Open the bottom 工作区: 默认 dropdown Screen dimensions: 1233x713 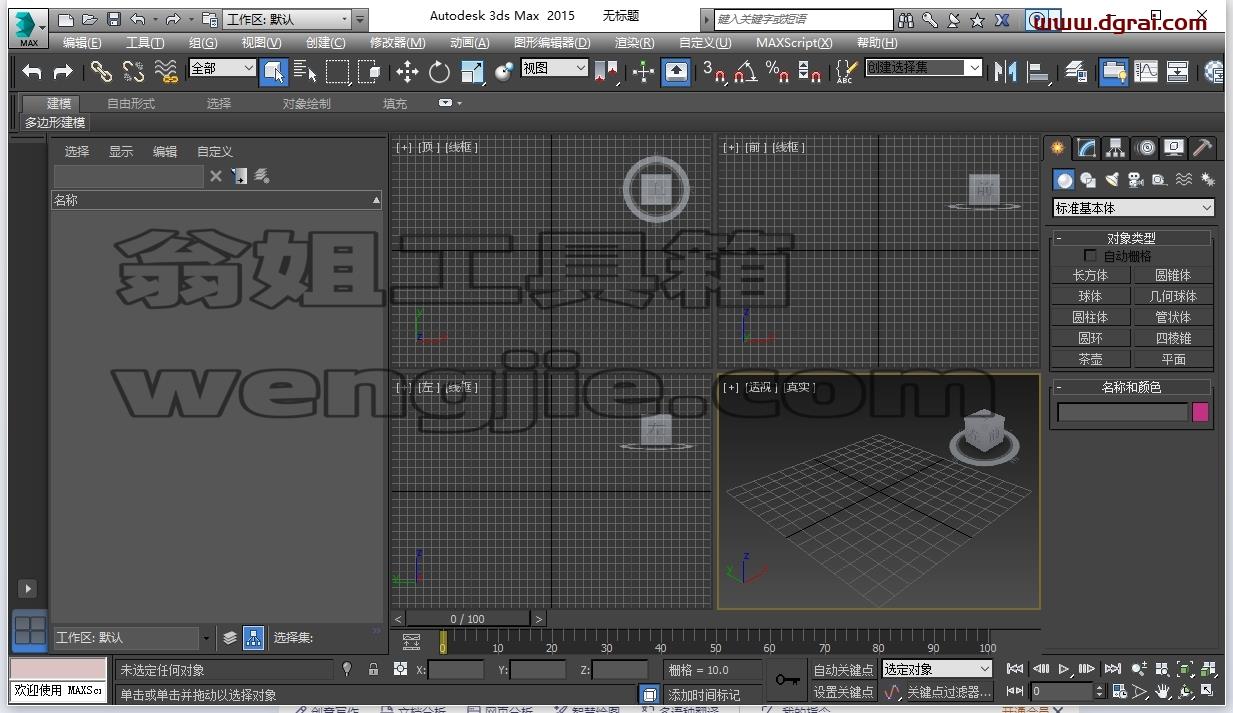tap(133, 637)
